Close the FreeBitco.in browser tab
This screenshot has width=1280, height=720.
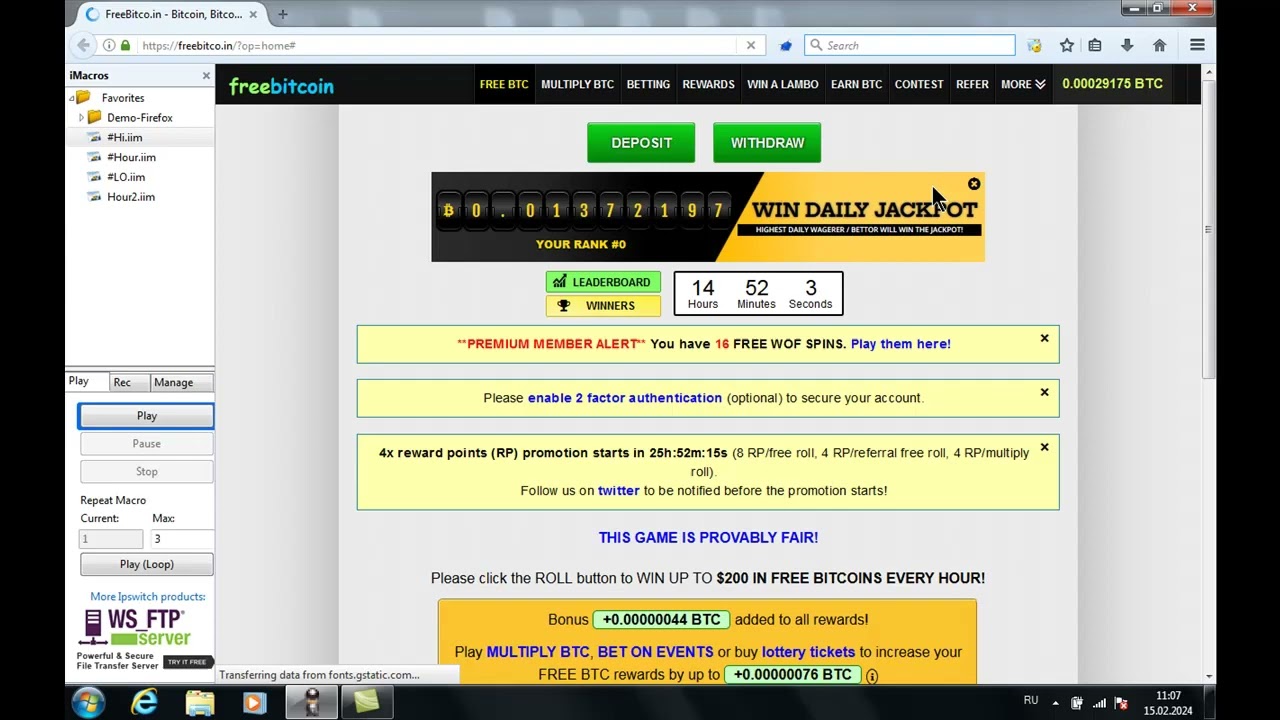click(254, 14)
